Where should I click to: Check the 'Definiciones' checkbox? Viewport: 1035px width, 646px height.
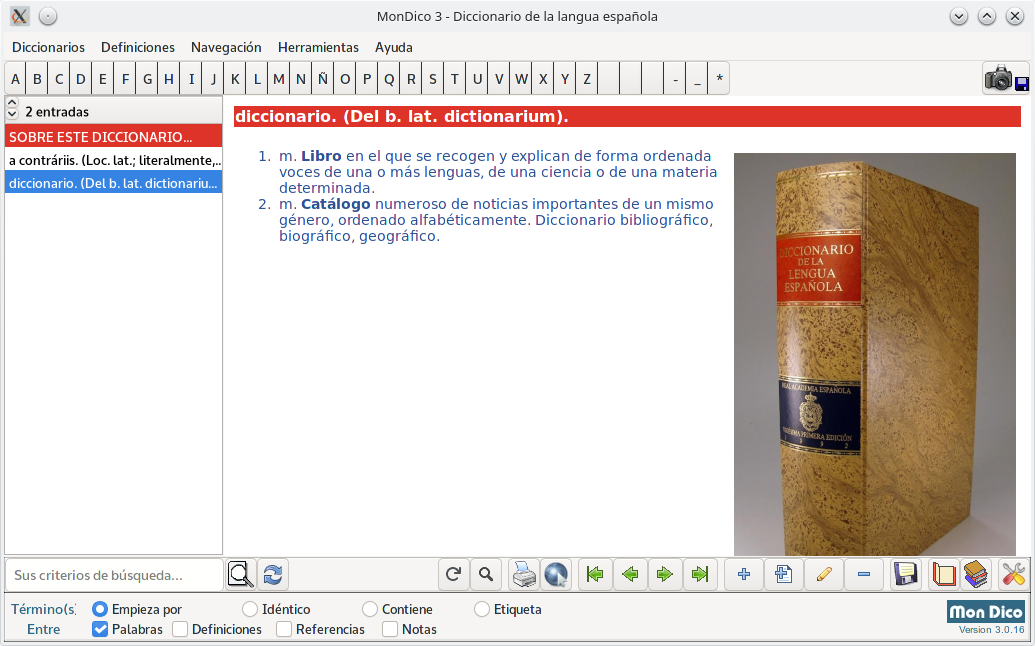click(180, 630)
